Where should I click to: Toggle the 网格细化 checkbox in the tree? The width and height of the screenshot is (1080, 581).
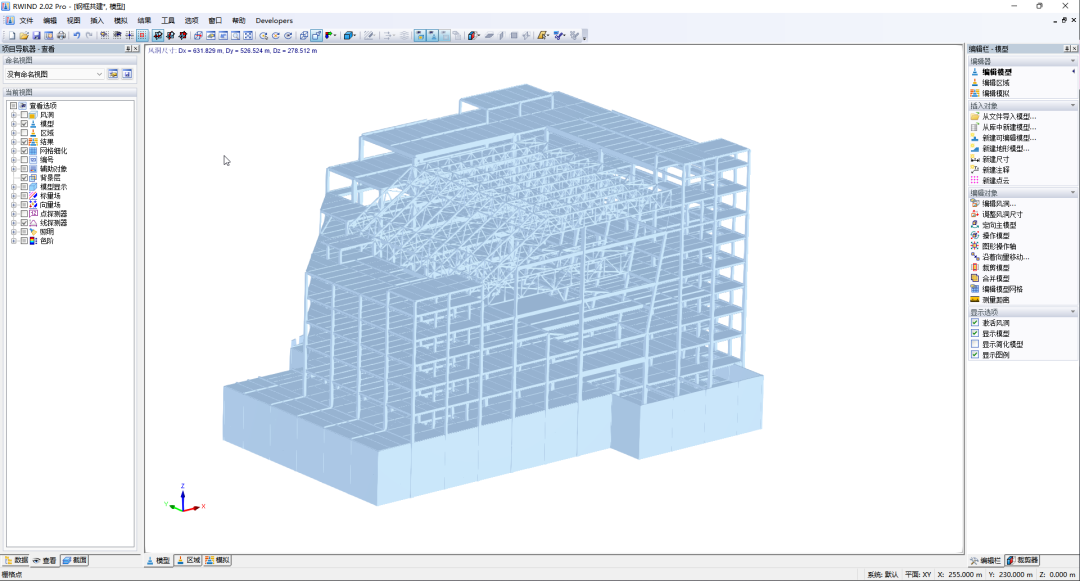tap(24, 151)
